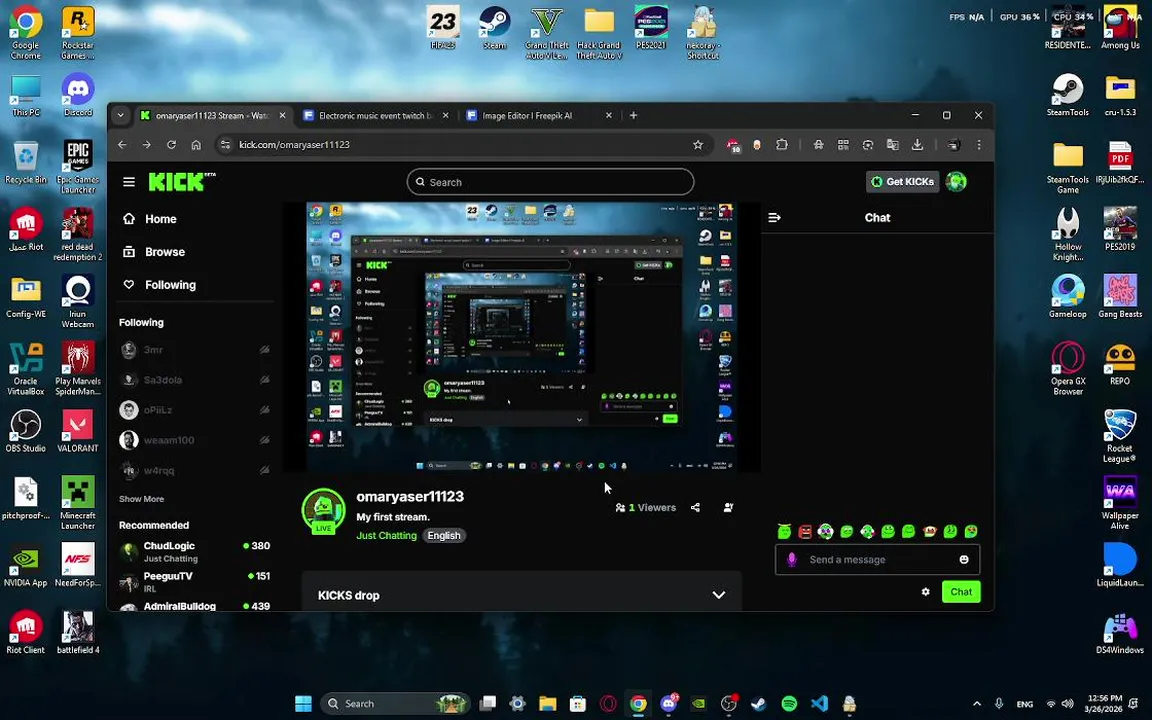Screen dimensions: 1152x720
Task: Open recommended channel ChudLogic
Action: pos(194,552)
